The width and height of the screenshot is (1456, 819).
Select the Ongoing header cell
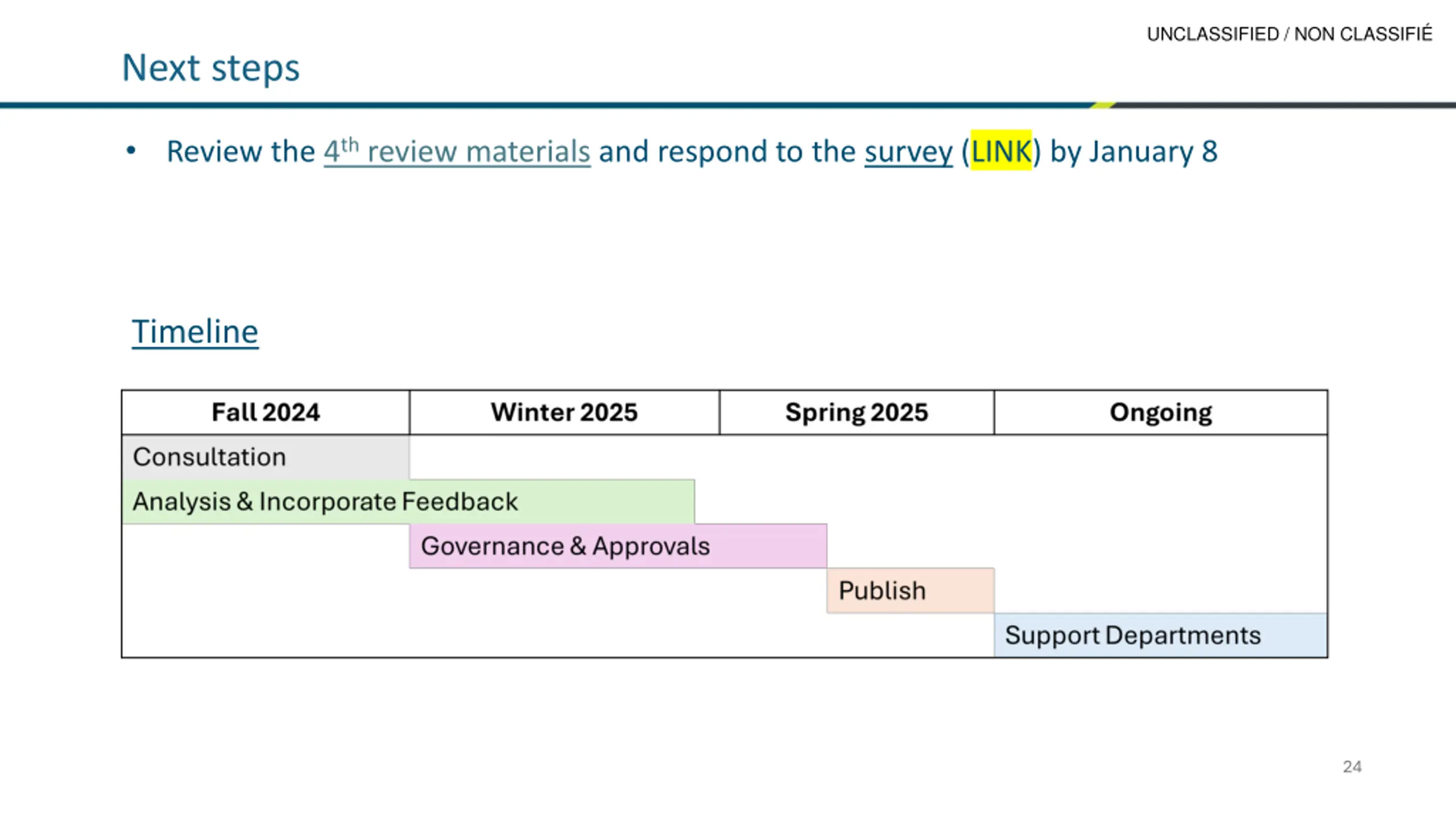tap(1161, 412)
